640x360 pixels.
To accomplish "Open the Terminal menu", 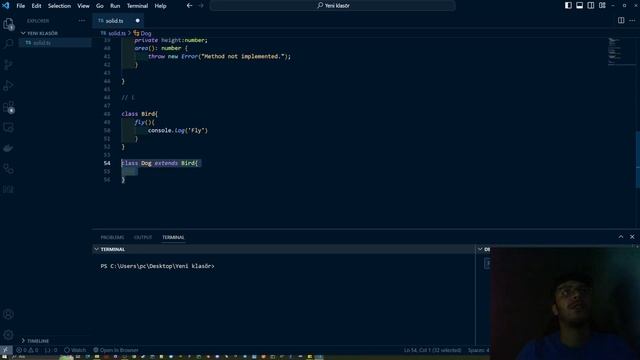I will tap(137, 6).
